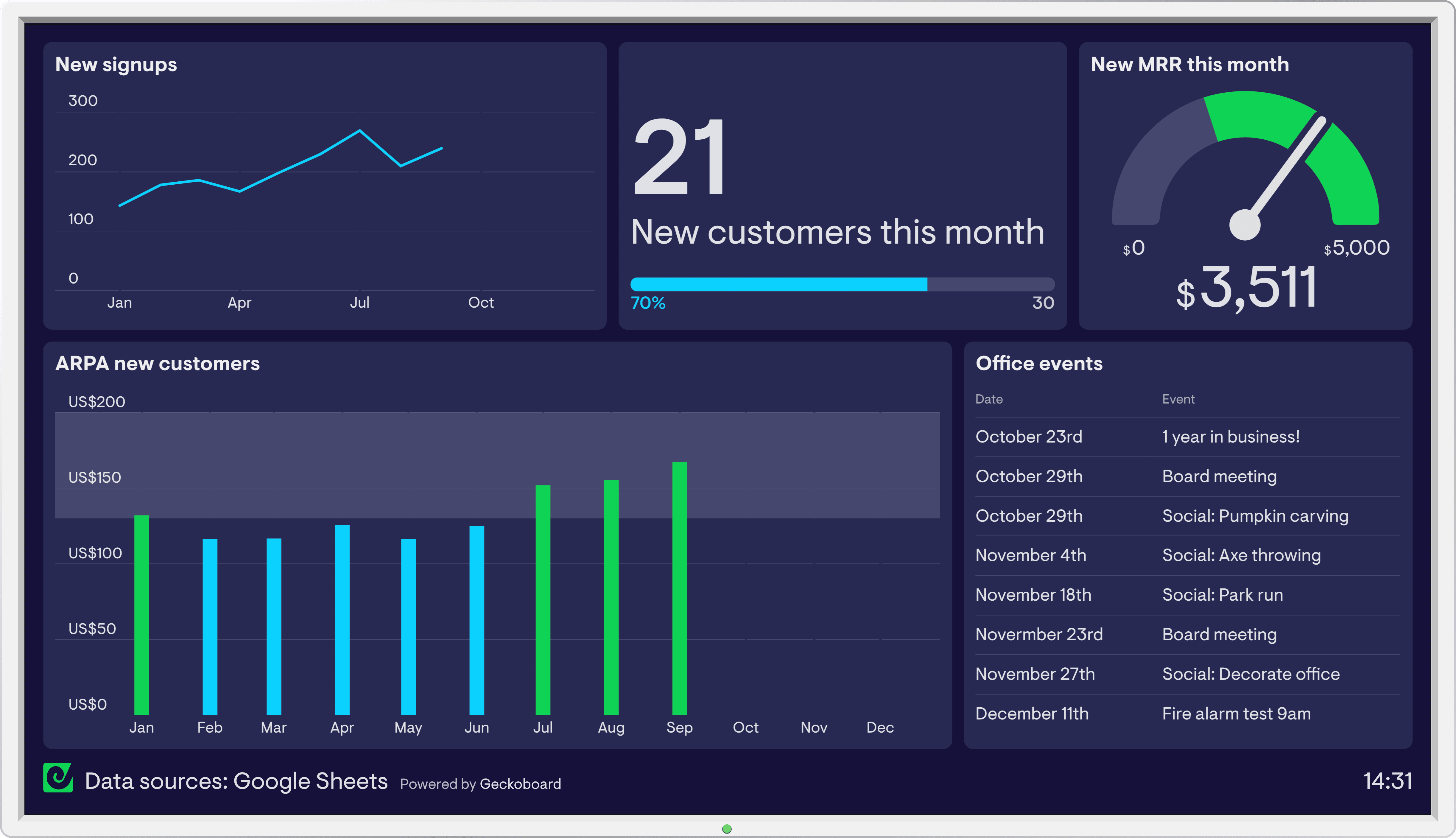Select the August bar in the ARPA chart
Viewport: 1456px width, 838px height.
pyautogui.click(x=611, y=597)
